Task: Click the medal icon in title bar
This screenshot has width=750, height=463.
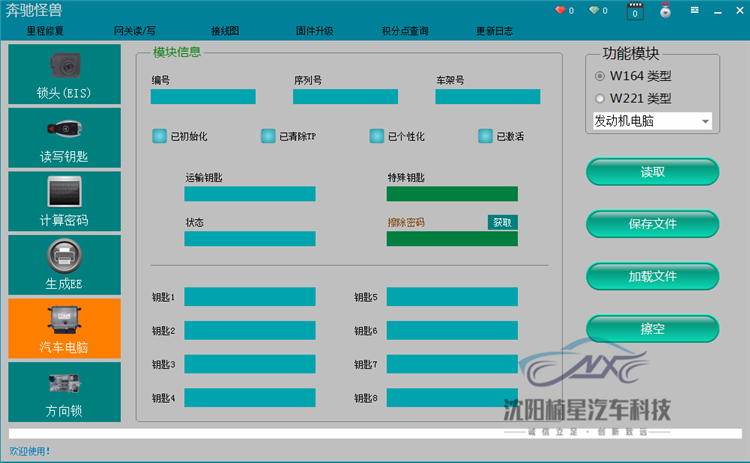Action: pyautogui.click(x=664, y=12)
